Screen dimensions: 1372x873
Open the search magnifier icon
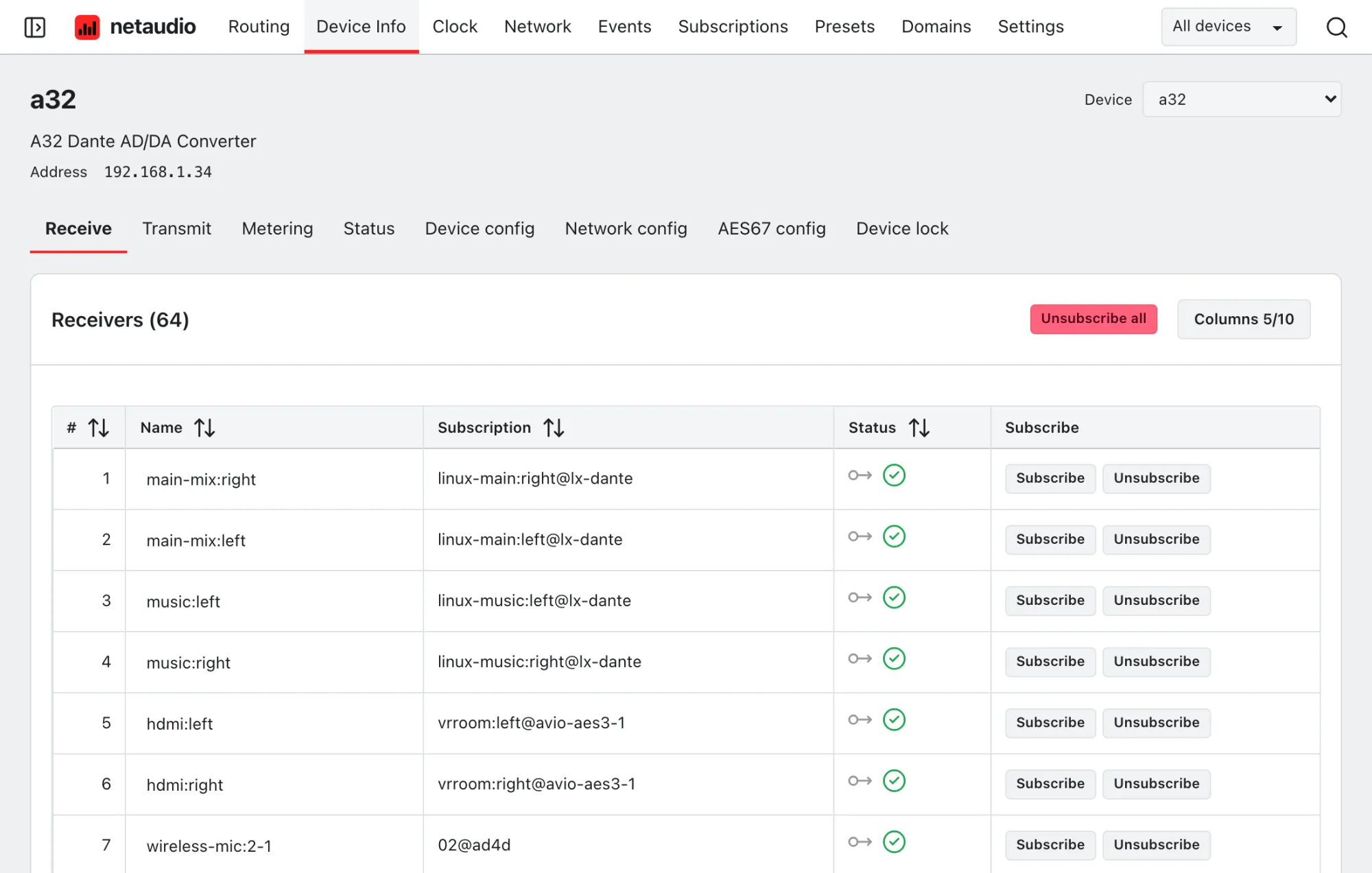click(1336, 27)
